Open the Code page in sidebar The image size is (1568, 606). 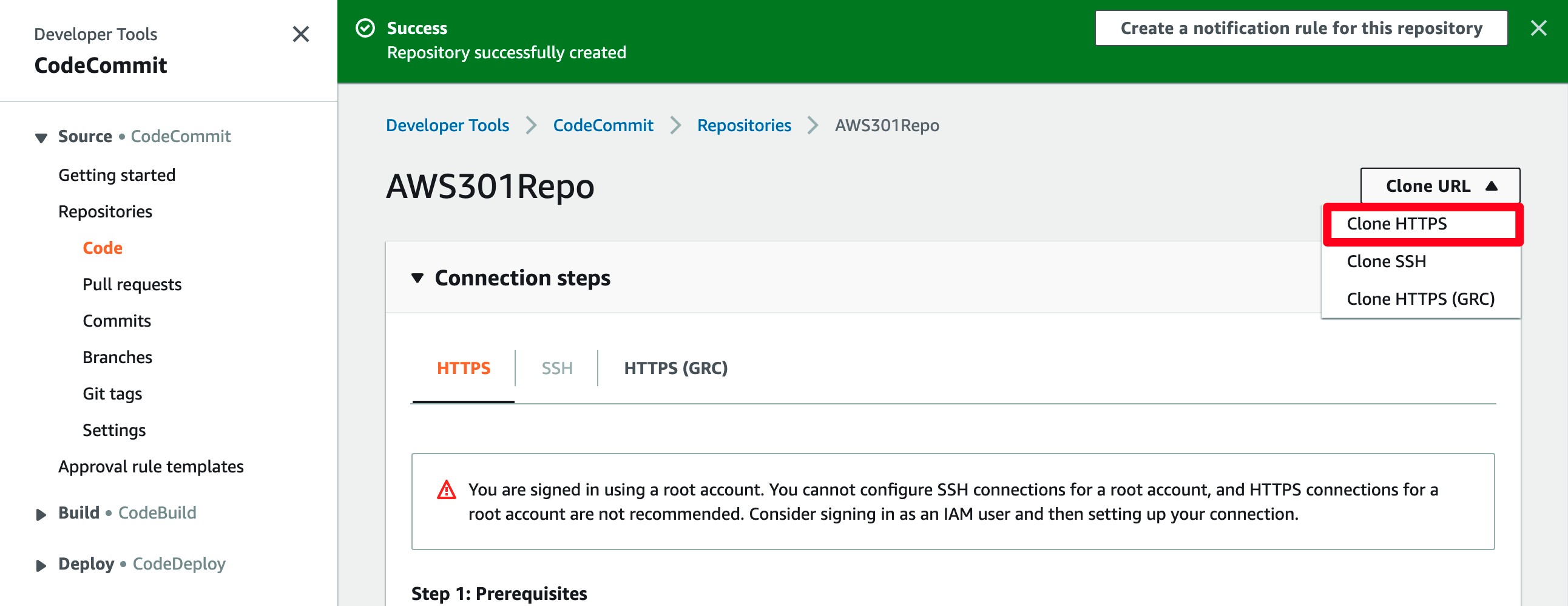coord(103,248)
